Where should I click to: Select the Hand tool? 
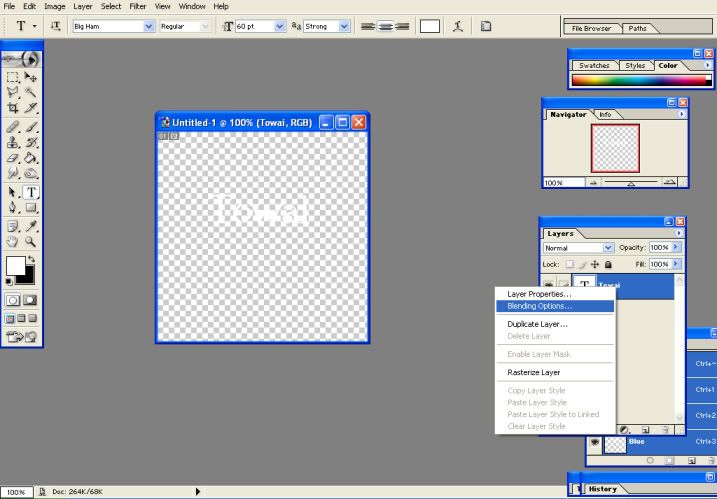(x=13, y=241)
